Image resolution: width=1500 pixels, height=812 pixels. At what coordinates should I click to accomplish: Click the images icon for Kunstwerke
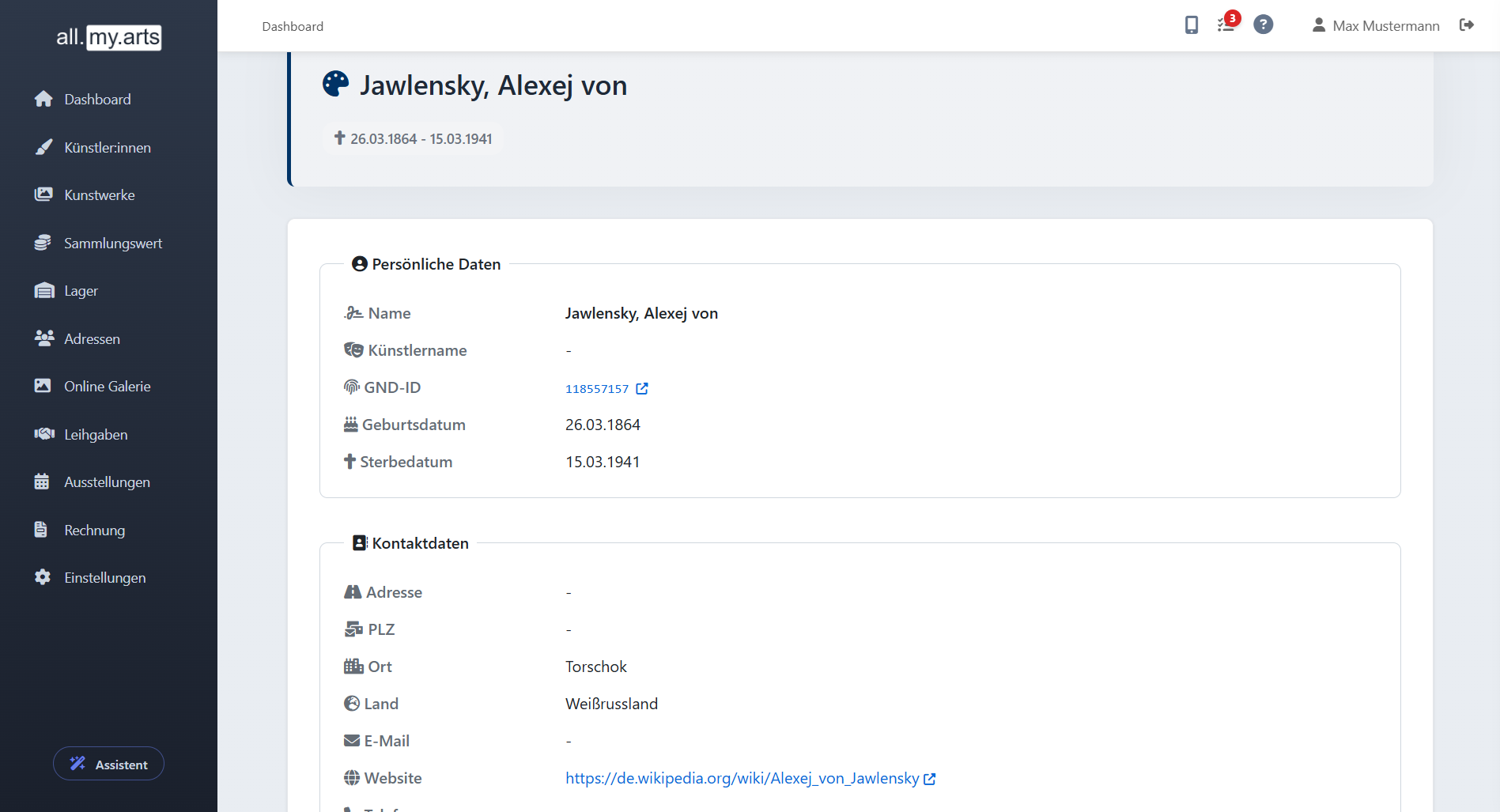coord(43,195)
